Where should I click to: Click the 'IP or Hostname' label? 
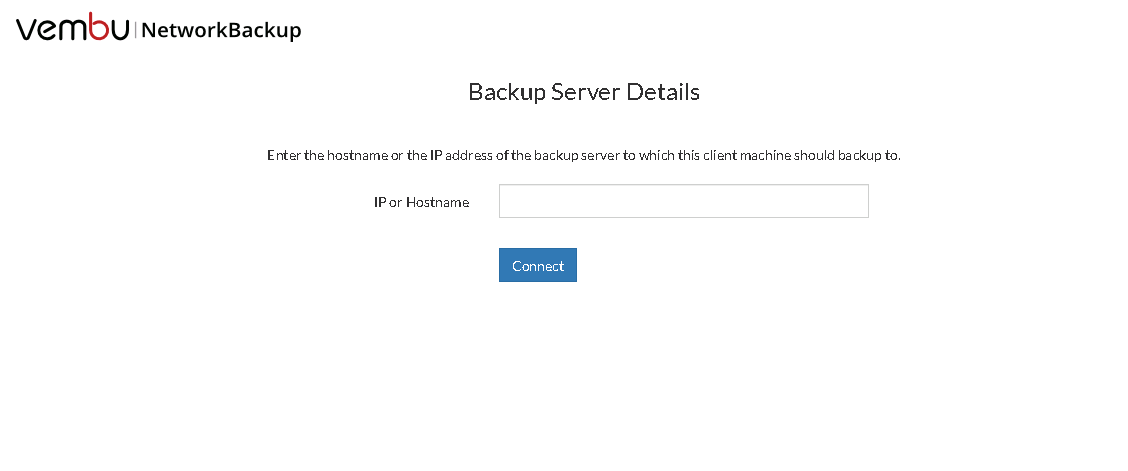click(422, 202)
